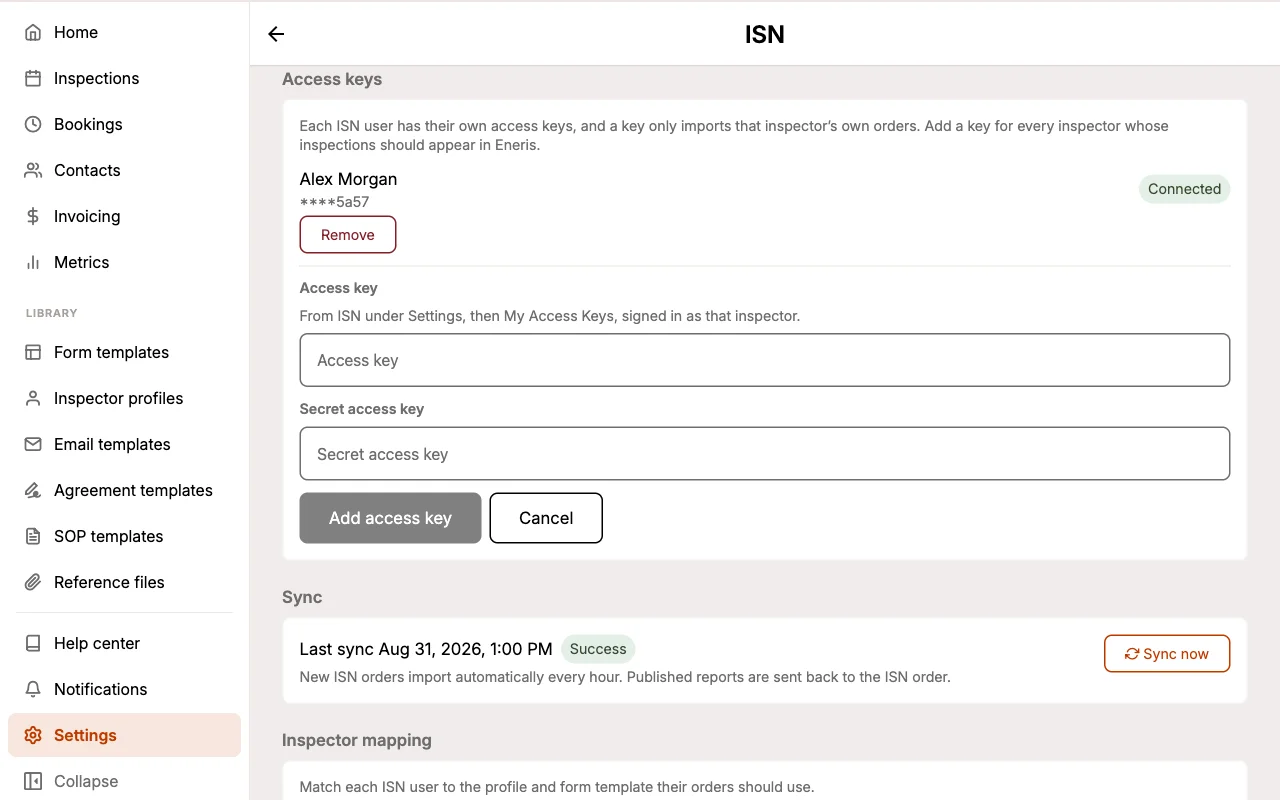
Task: Click the Reference files paperclip icon
Action: click(33, 582)
